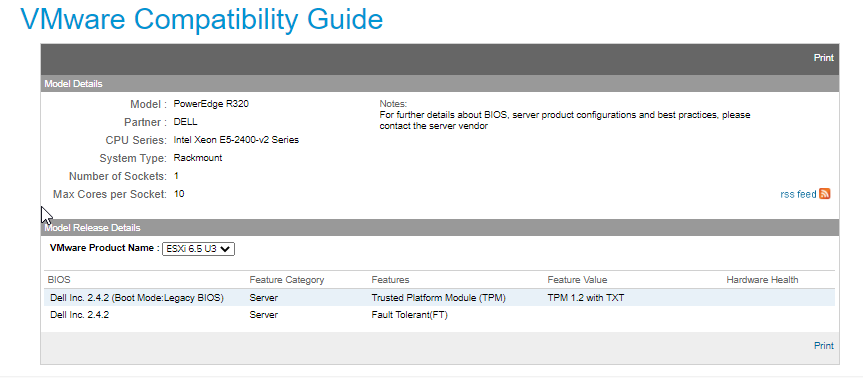Click the TPM 1.2 with TXT value

[x=586, y=298]
